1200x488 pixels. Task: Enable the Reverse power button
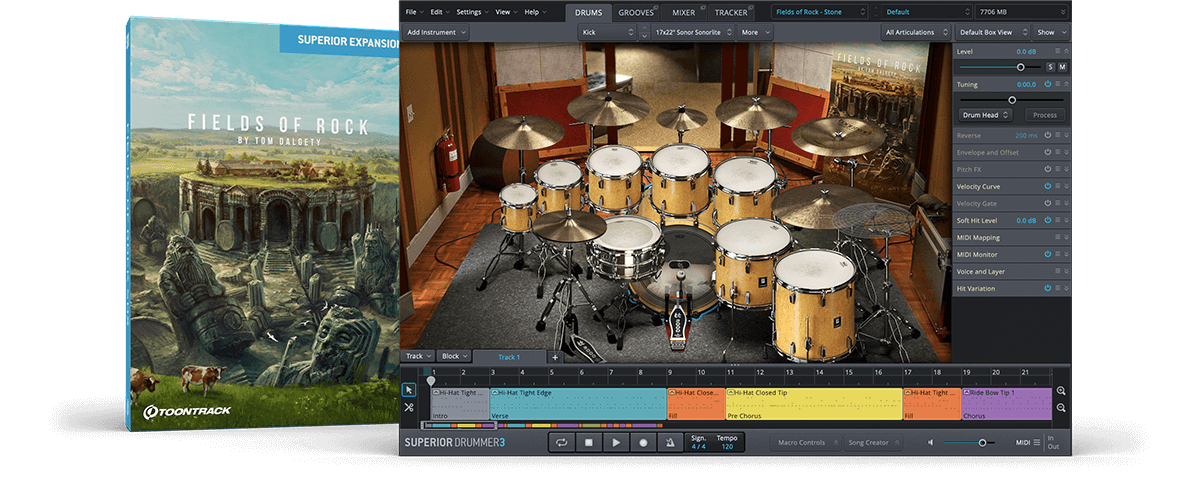[x=1047, y=135]
